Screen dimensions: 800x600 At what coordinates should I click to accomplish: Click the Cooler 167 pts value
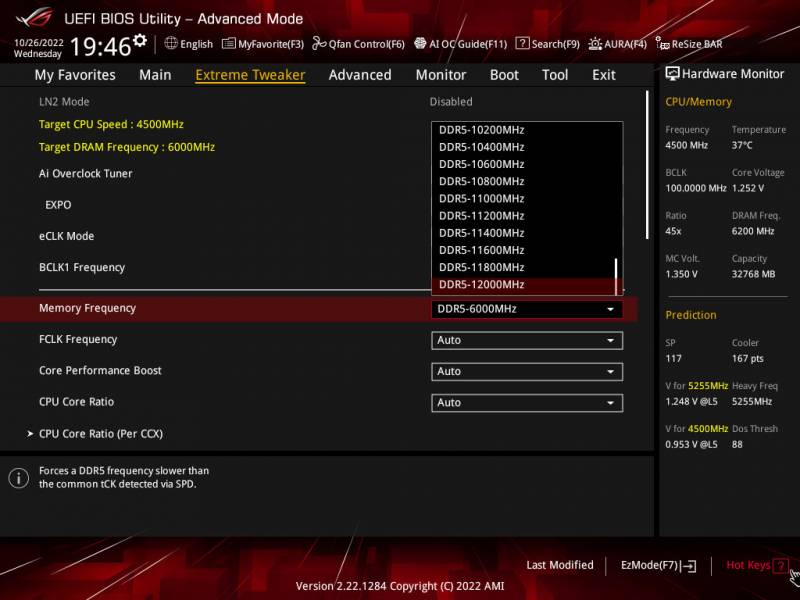[747, 359]
